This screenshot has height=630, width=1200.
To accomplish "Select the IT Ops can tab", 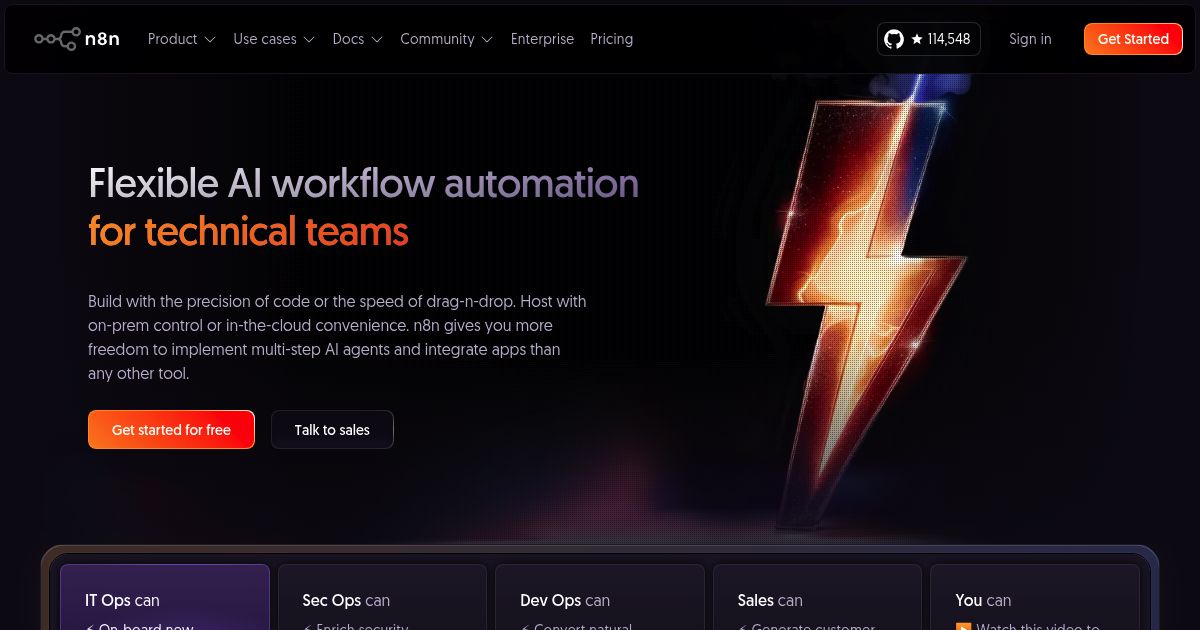I will pos(165,598).
